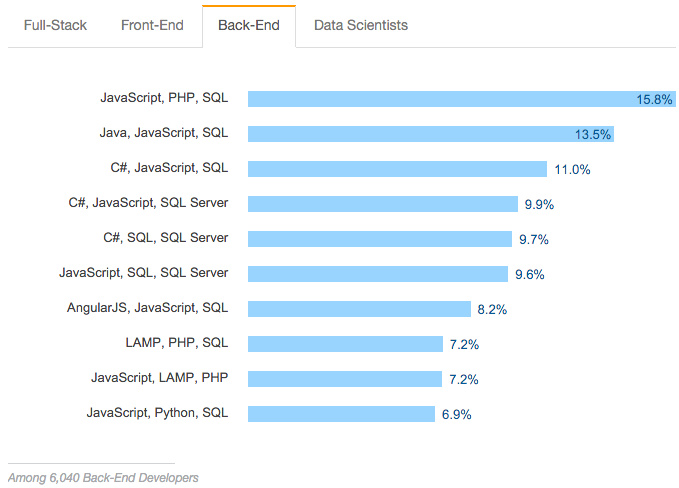Screen dimensions: 679x488
Task: Click the JavaScript, SQL, SQL Server bar
Action: [x=378, y=274]
